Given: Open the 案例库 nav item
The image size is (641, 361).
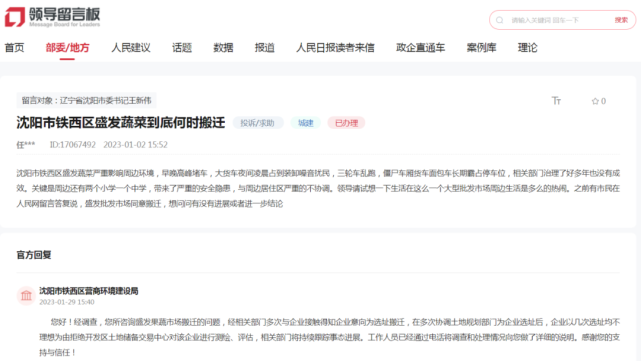Looking at the screenshot, I should click(482, 48).
